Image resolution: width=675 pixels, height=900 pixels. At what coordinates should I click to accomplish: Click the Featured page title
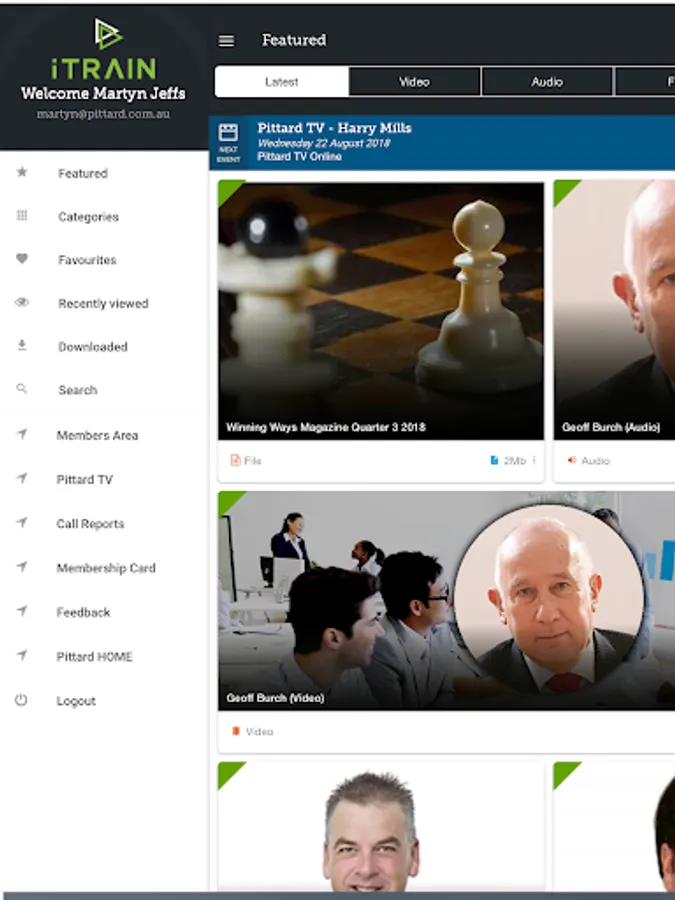[294, 40]
